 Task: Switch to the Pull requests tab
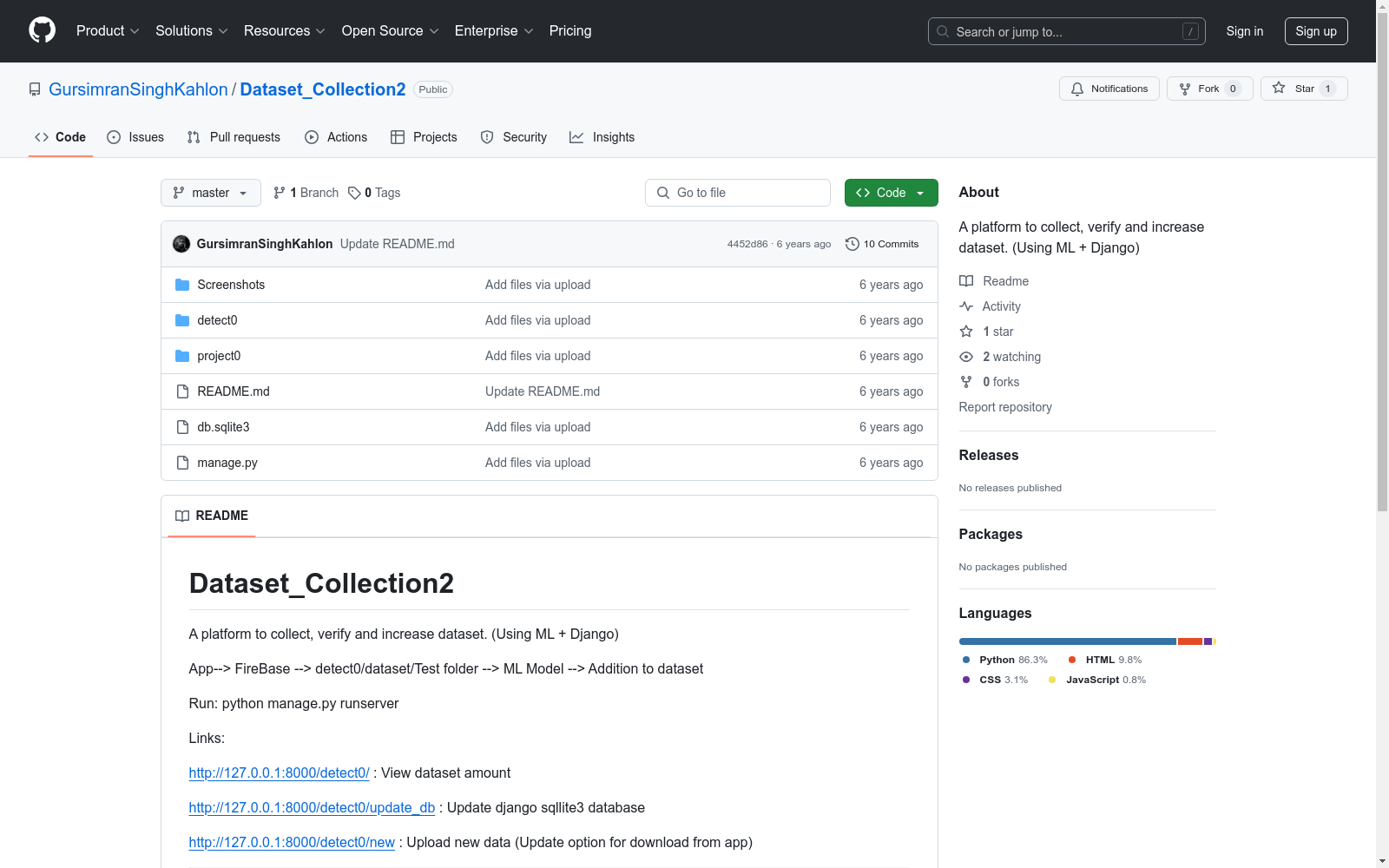click(x=234, y=137)
